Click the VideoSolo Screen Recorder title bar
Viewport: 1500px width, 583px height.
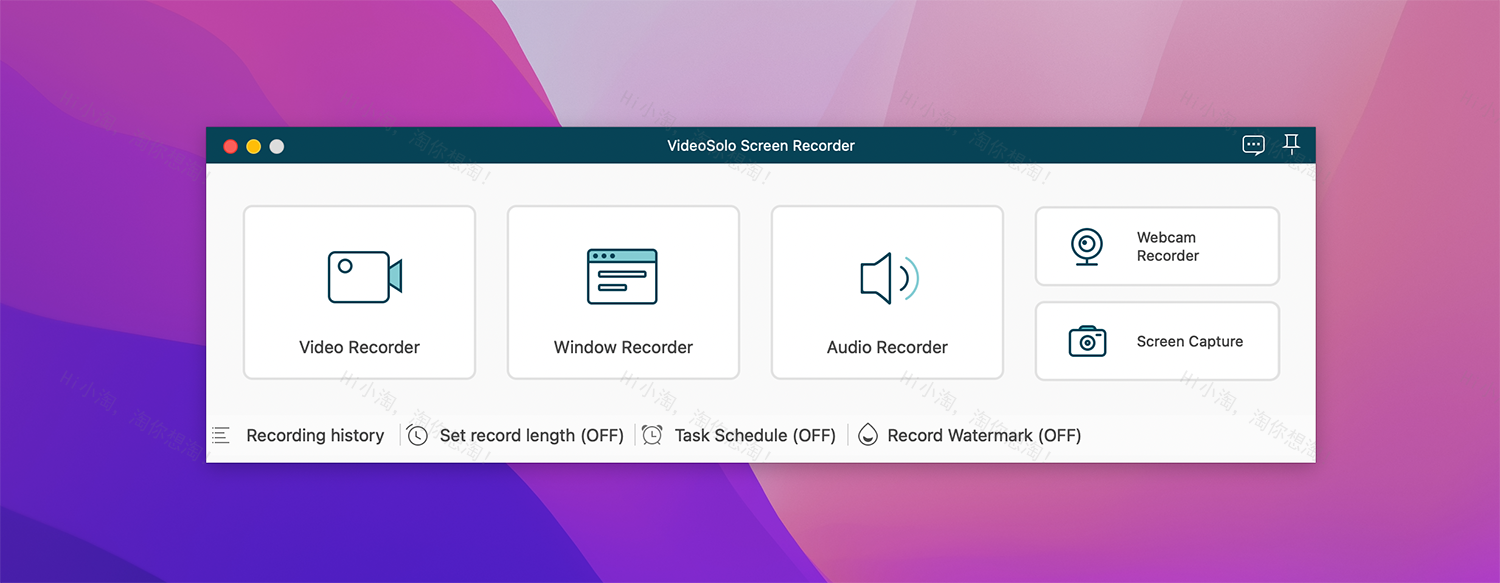point(760,145)
